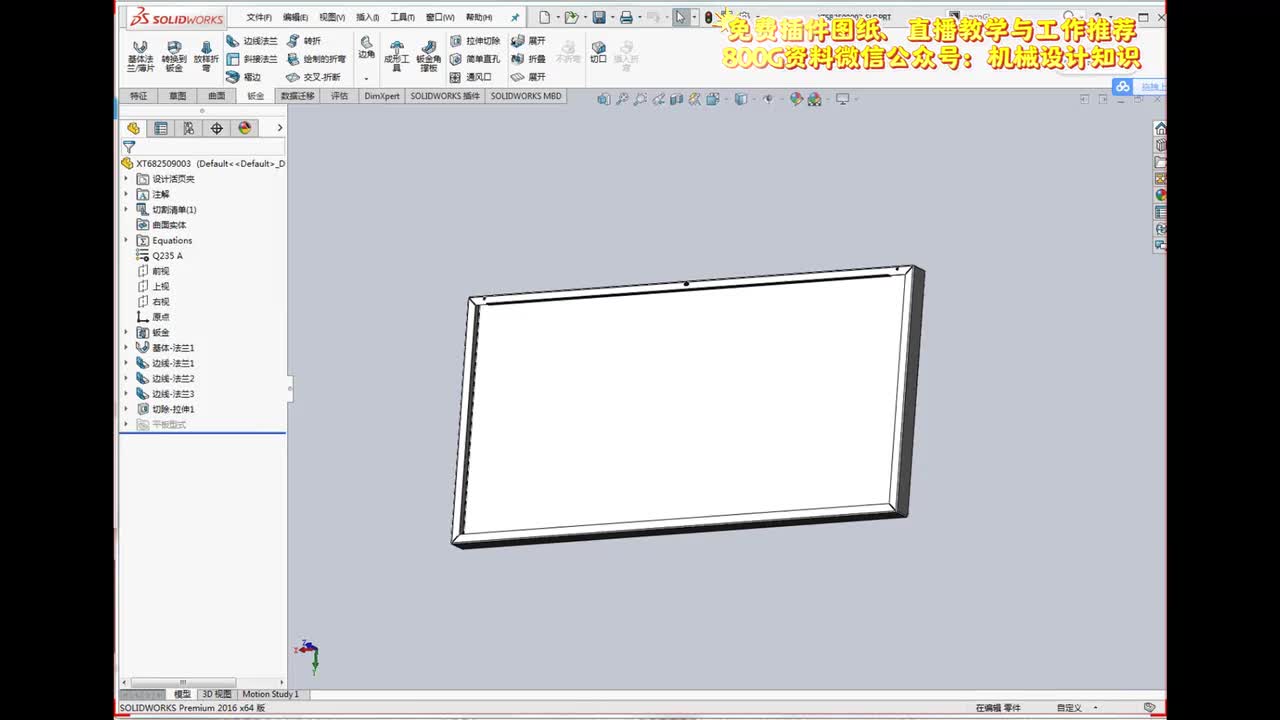1280x720 pixels.
Task: Choose the Vent (通风口) tool
Action: (x=471, y=77)
